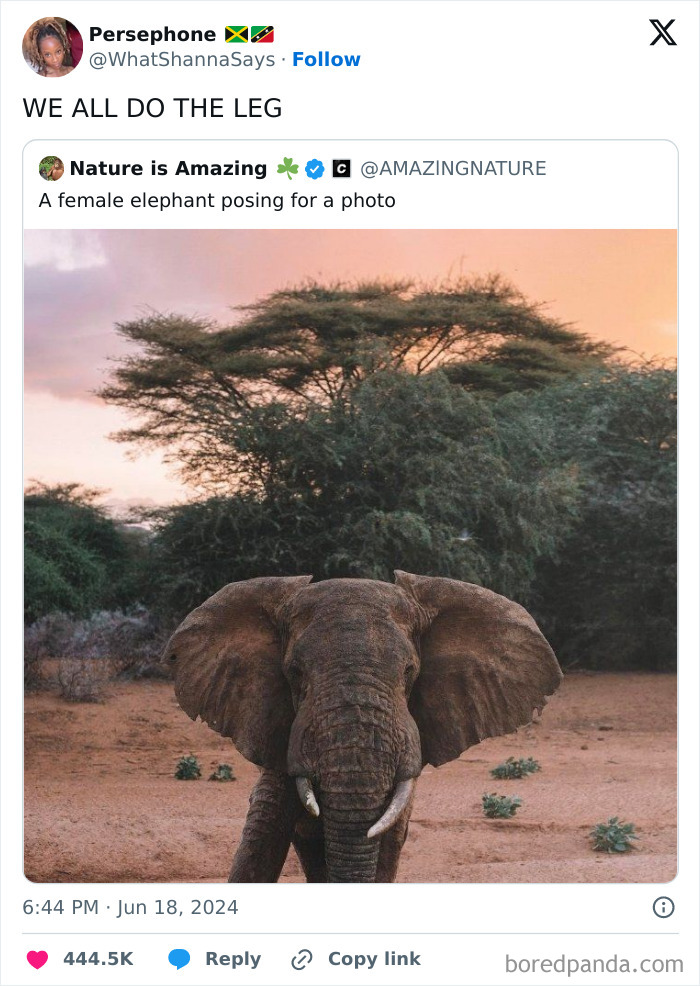This screenshot has width=700, height=986.
Task: Follow the @WhatShannaSays account
Action: pyautogui.click(x=325, y=59)
